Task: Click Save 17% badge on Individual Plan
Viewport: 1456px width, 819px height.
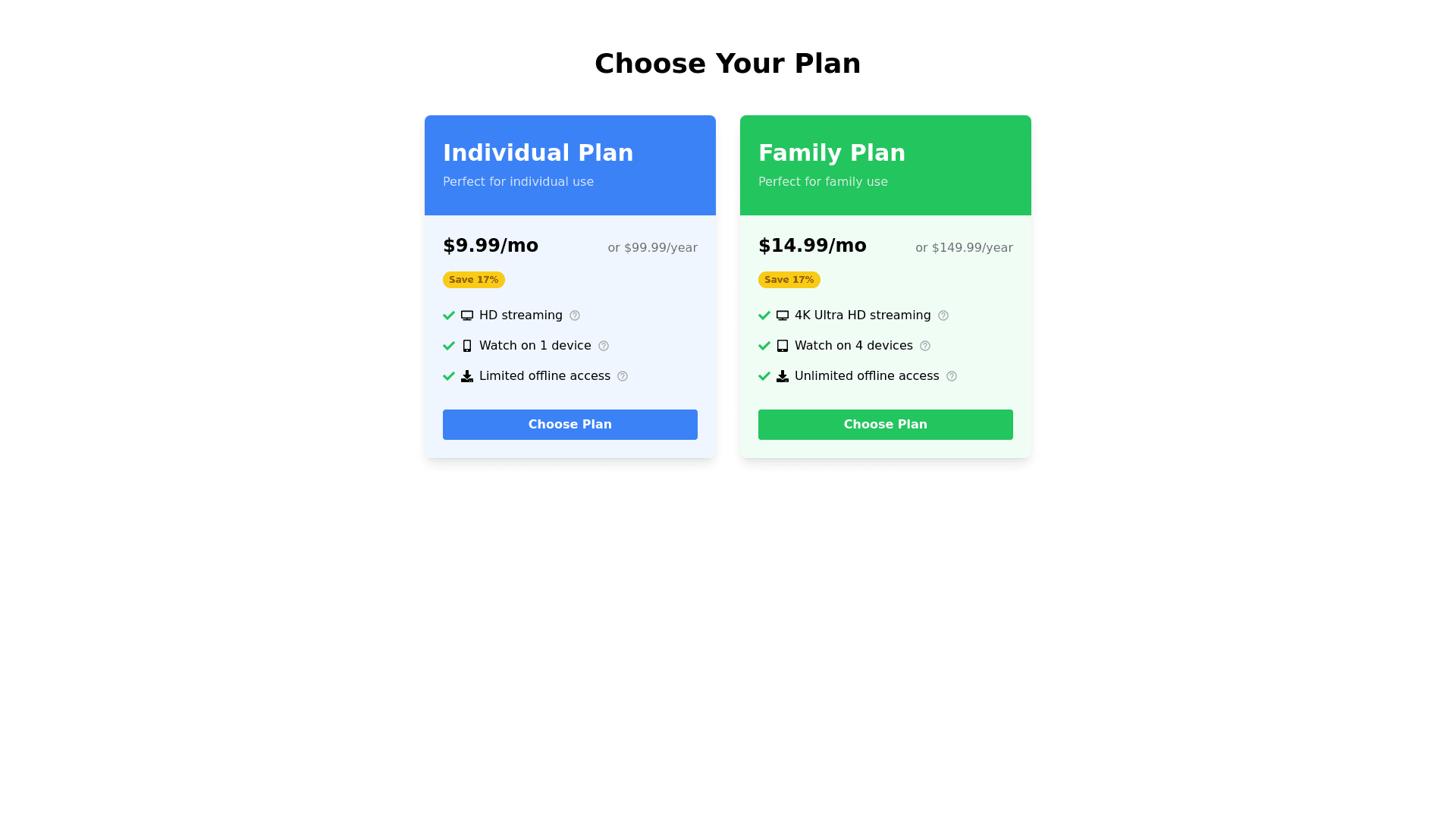Action: coord(473,280)
